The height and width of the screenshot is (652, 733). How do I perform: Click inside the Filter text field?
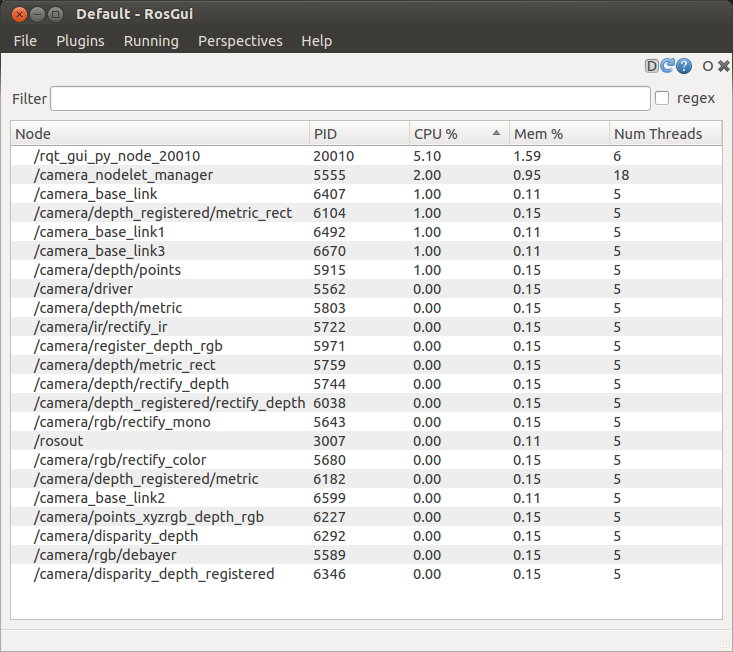350,98
